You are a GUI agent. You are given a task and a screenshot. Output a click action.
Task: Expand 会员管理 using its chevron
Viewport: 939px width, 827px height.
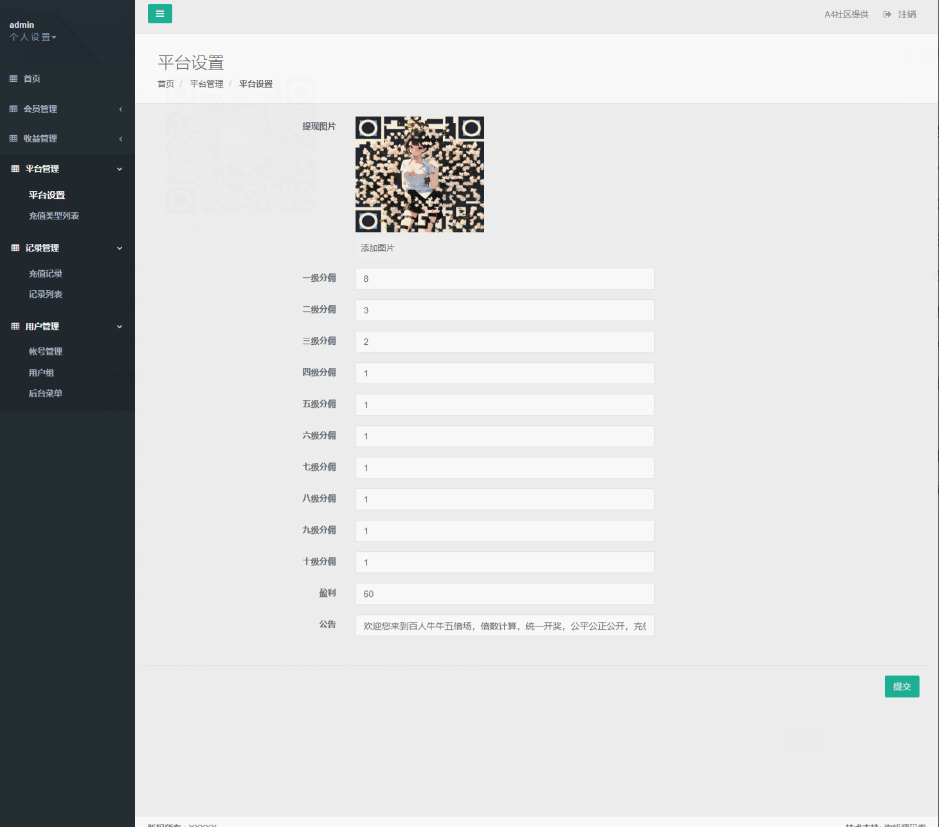pyautogui.click(x=120, y=109)
